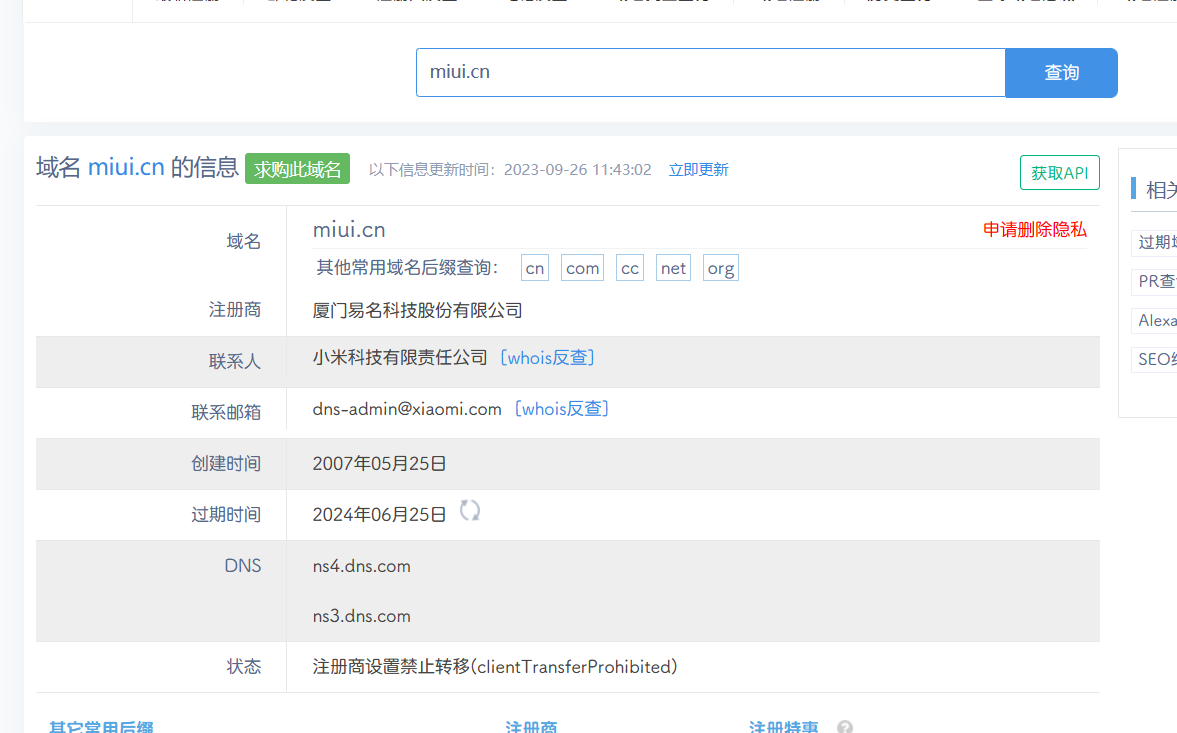Viewport: 1177px width, 733px height.
Task: Select the cn suffix box
Action: [534, 268]
